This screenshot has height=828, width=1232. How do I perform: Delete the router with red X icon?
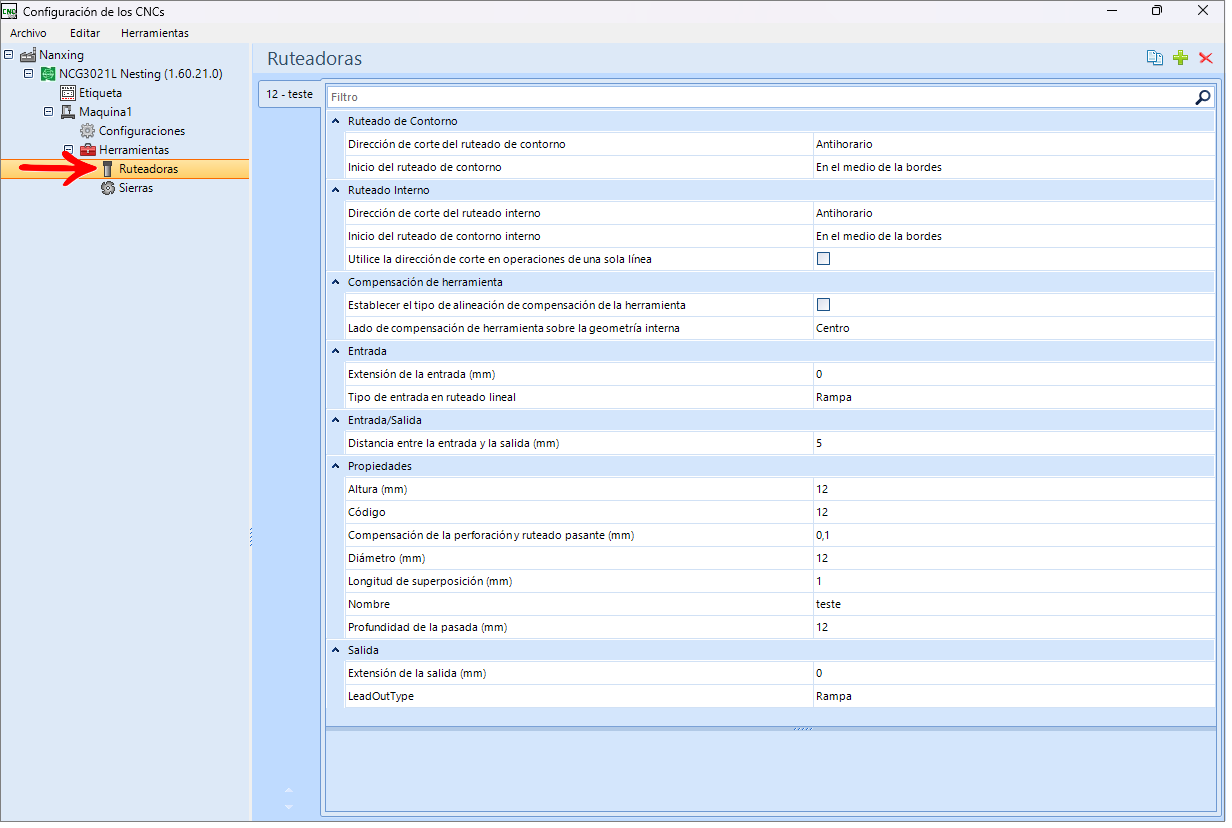coord(1205,58)
